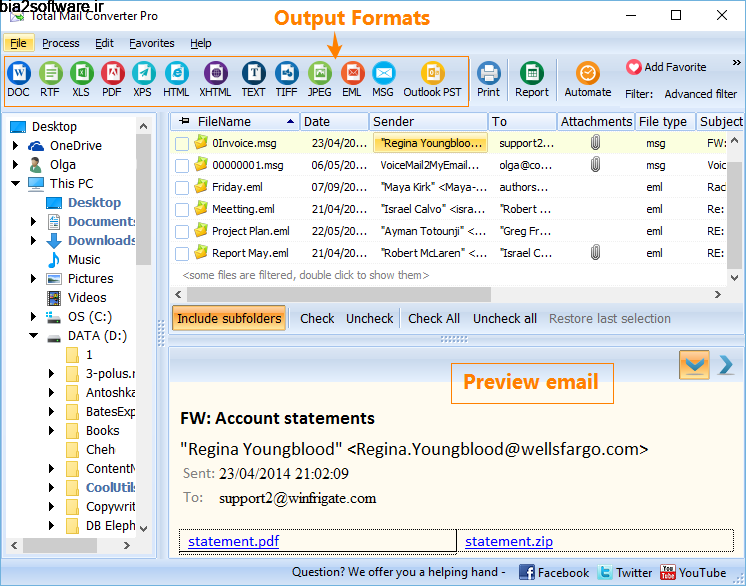The width and height of the screenshot is (746, 586).
Task: Select RTF output format
Action: [x=50, y=79]
